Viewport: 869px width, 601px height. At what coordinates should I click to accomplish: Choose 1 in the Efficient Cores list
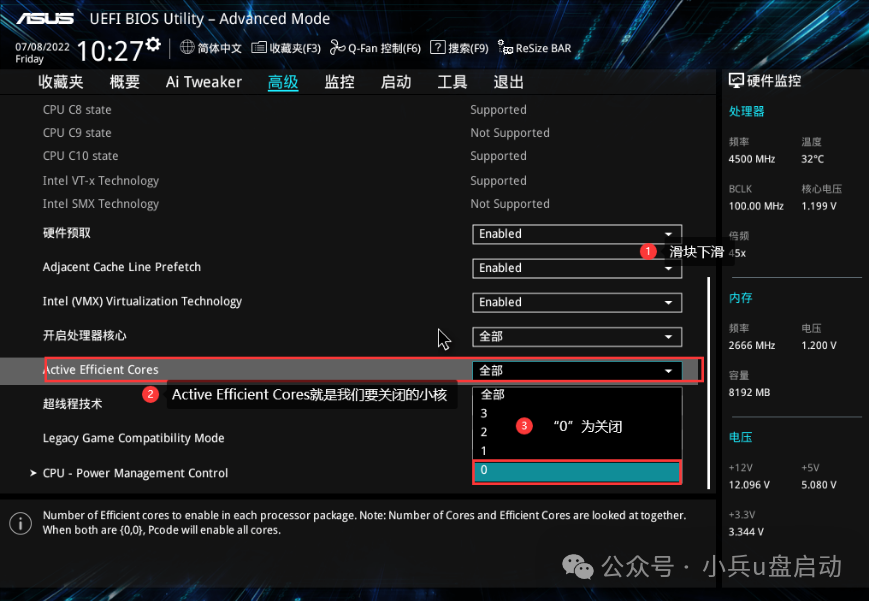(577, 451)
